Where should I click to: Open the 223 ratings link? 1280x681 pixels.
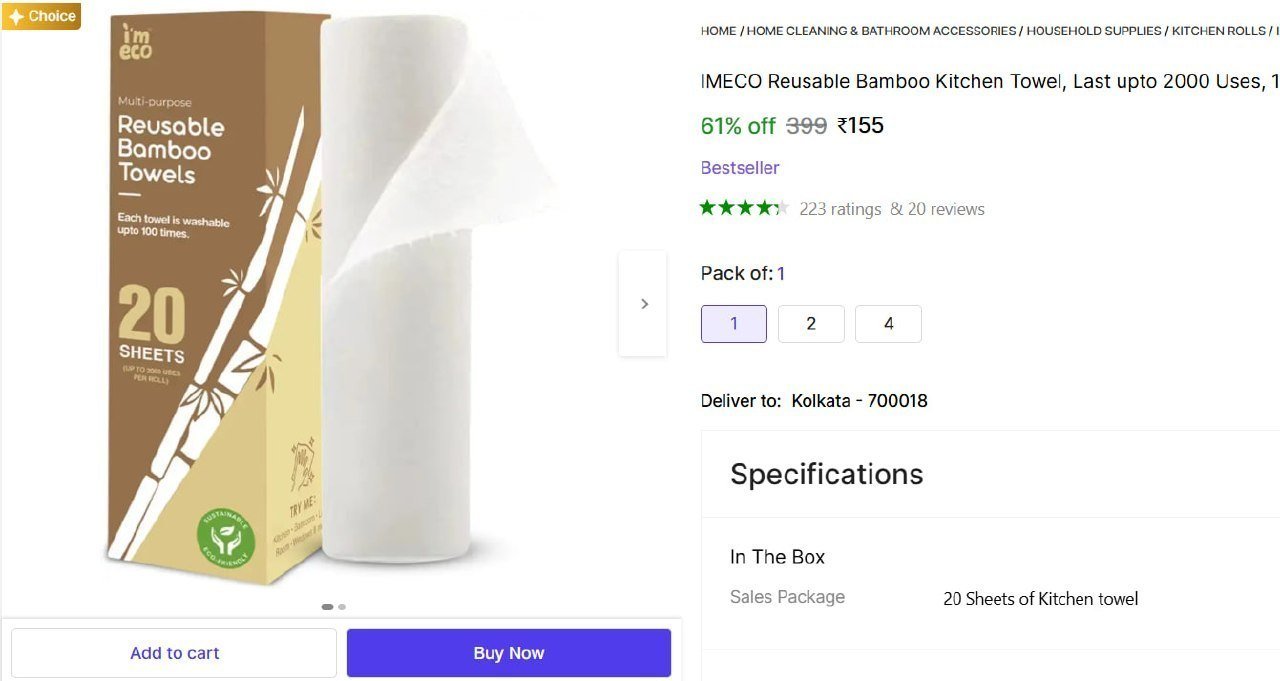(840, 209)
